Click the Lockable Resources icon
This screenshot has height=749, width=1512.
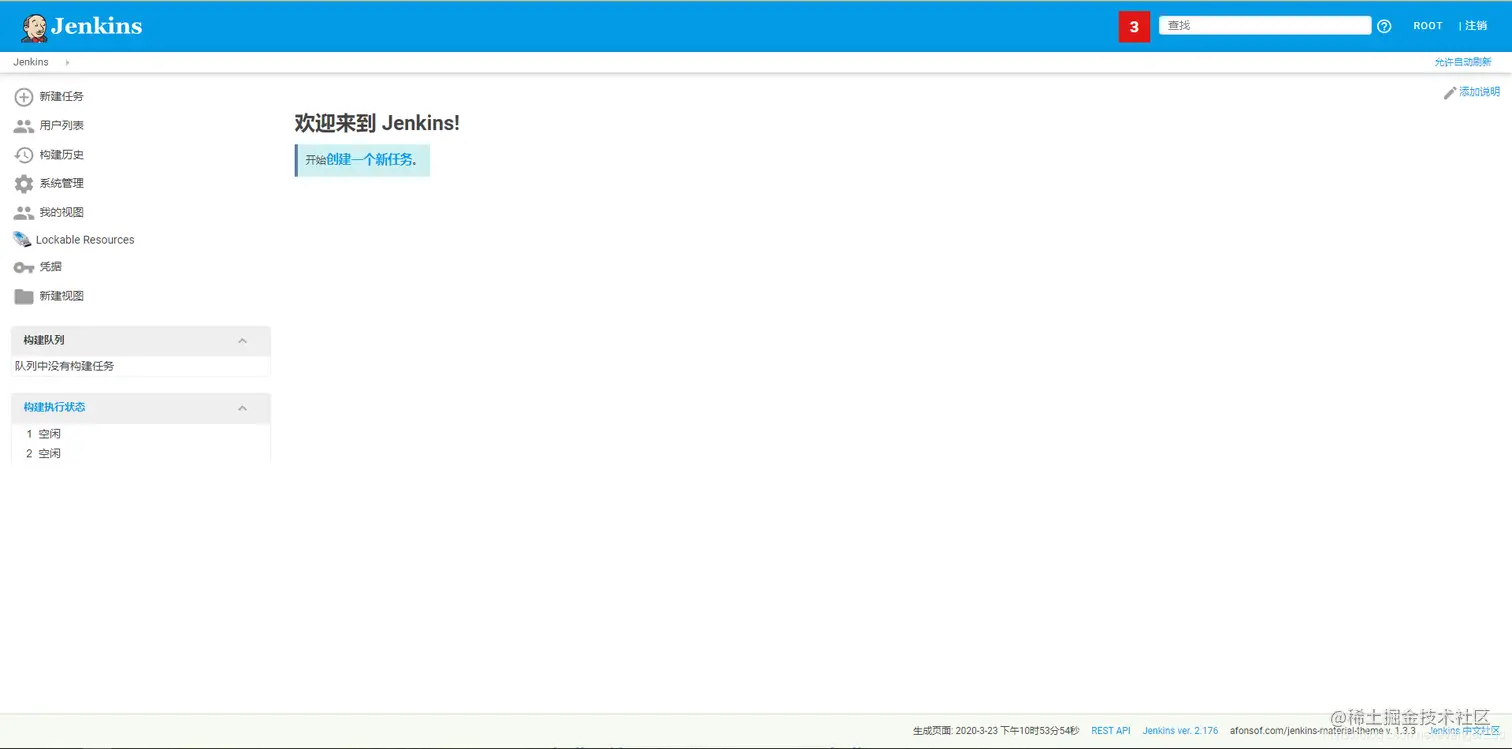[22, 240]
